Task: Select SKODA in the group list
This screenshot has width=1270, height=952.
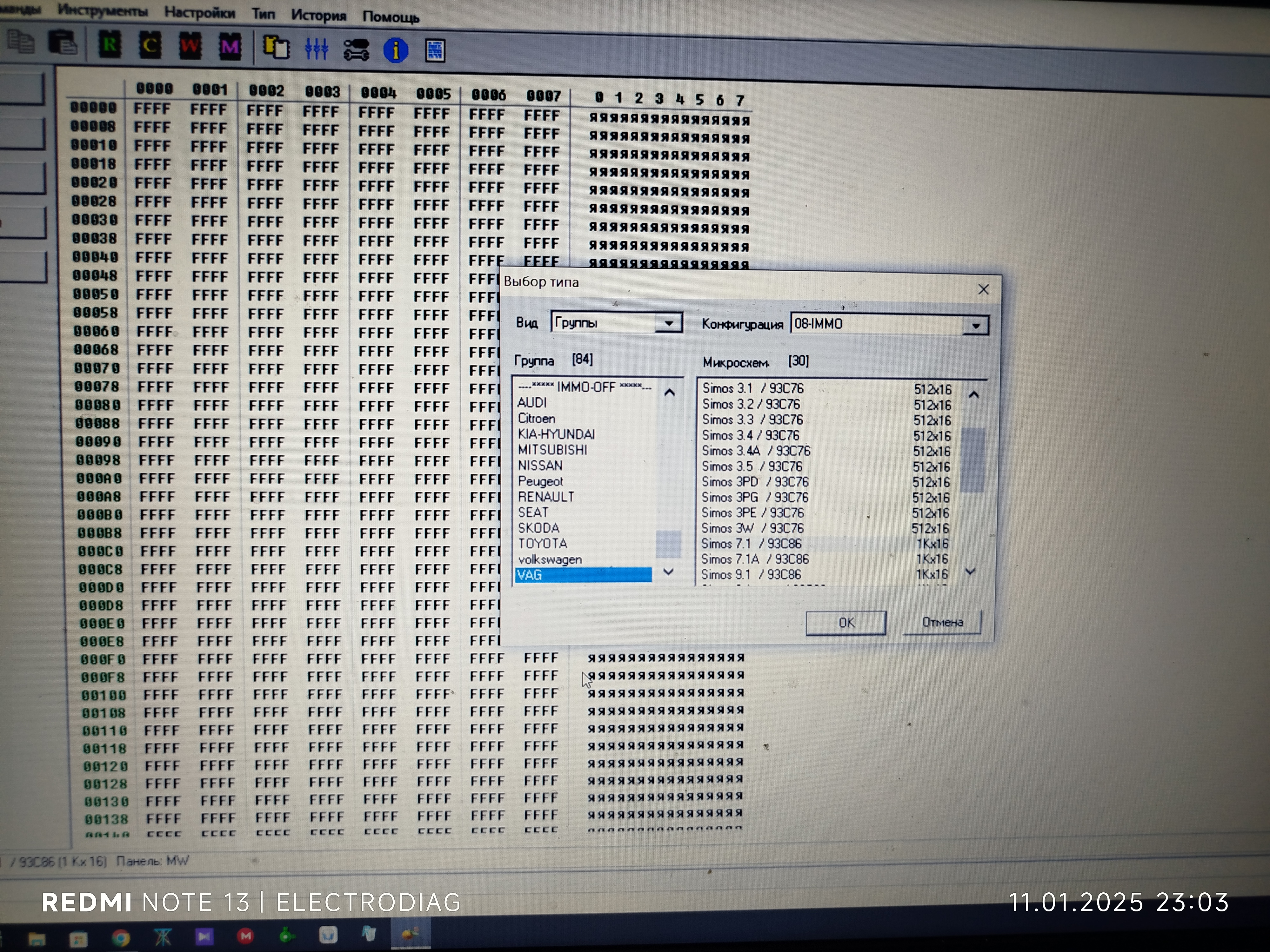Action: (x=538, y=528)
